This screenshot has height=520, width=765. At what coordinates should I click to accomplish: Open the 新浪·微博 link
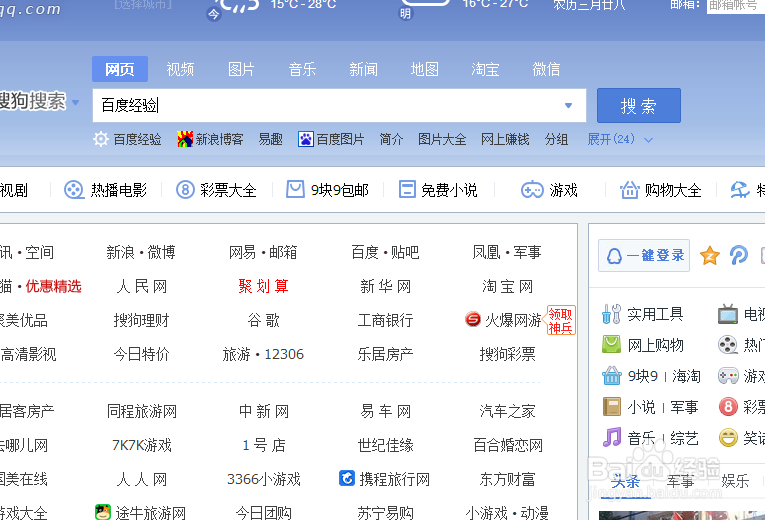[x=141, y=252]
